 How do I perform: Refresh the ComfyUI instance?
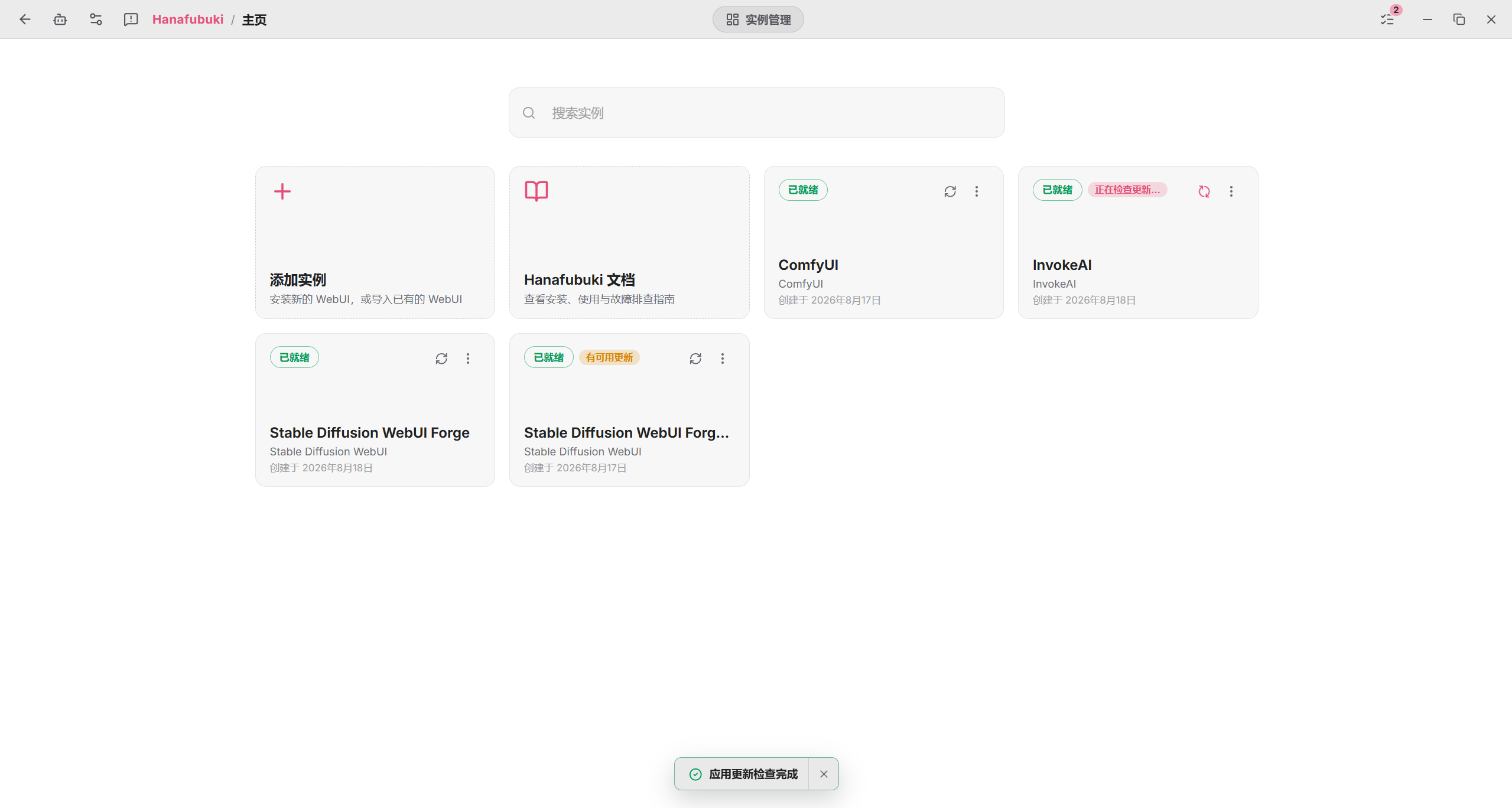click(x=950, y=191)
